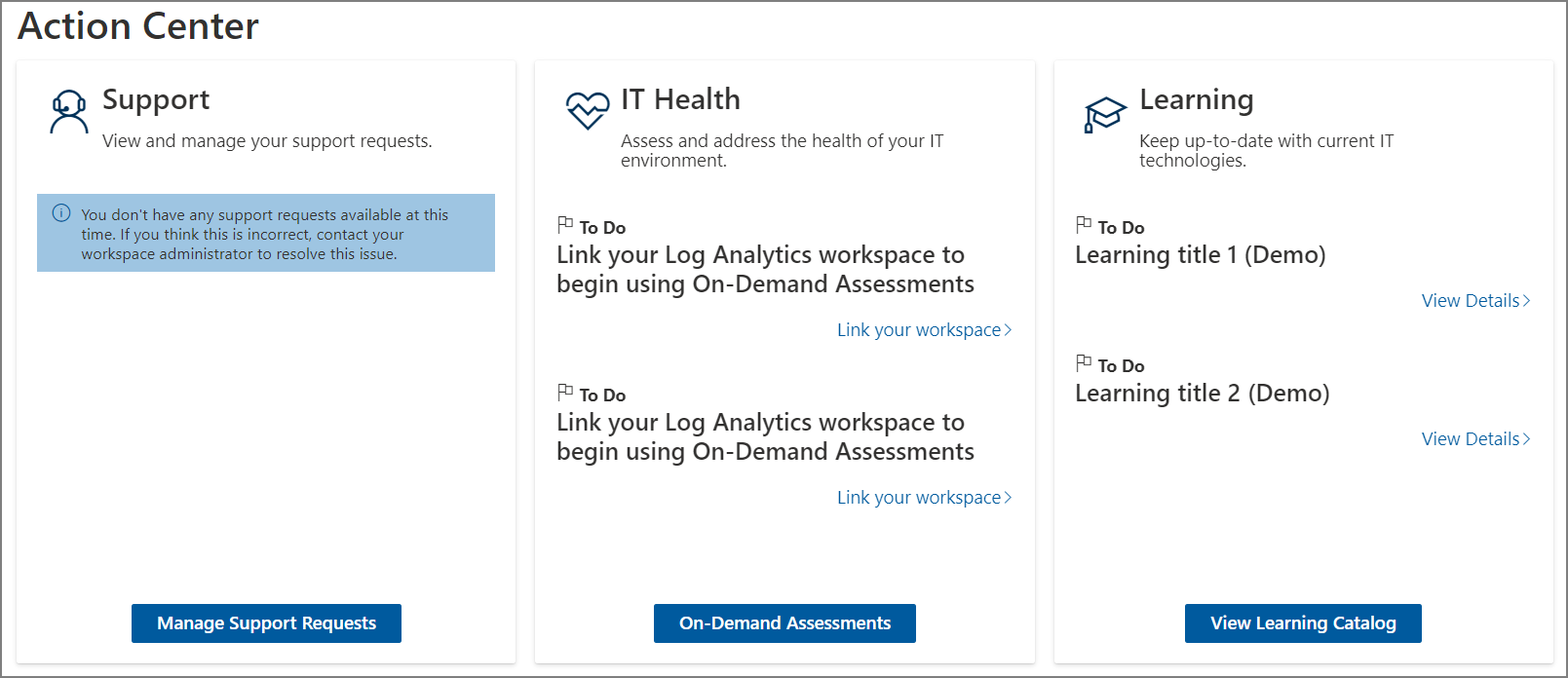
Task: Click the To Do flag above Learning title 2
Action: click(1084, 363)
